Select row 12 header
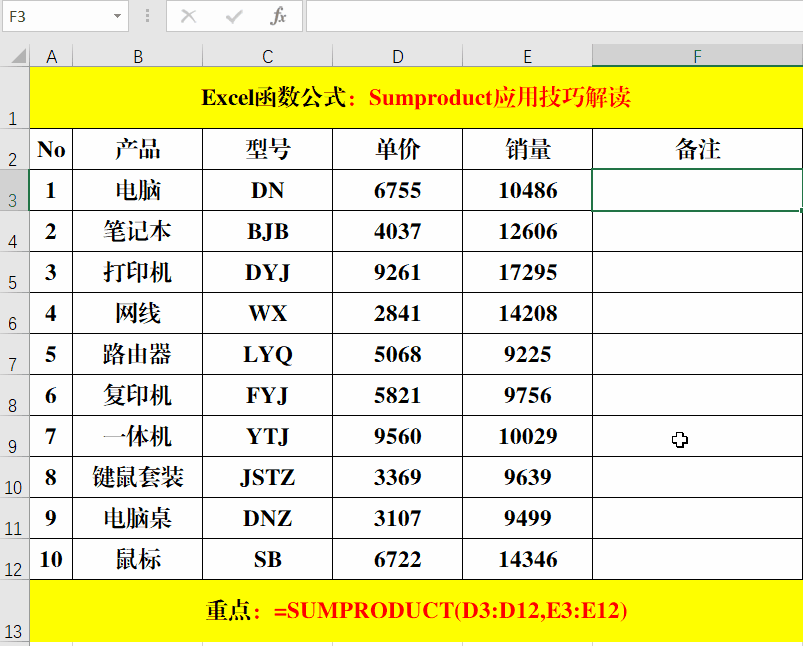Viewport: 803px width, 646px height. click(x=14, y=559)
